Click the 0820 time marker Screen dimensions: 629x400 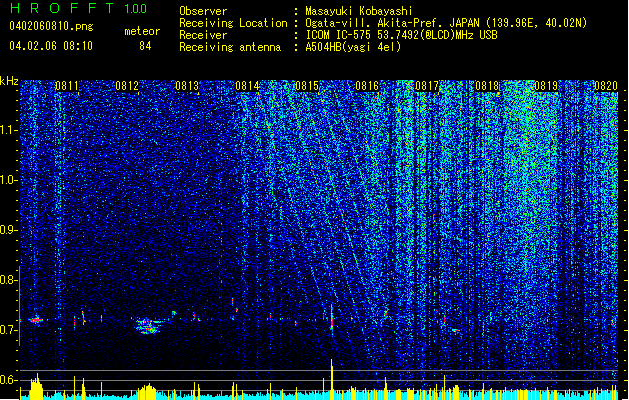click(x=606, y=86)
